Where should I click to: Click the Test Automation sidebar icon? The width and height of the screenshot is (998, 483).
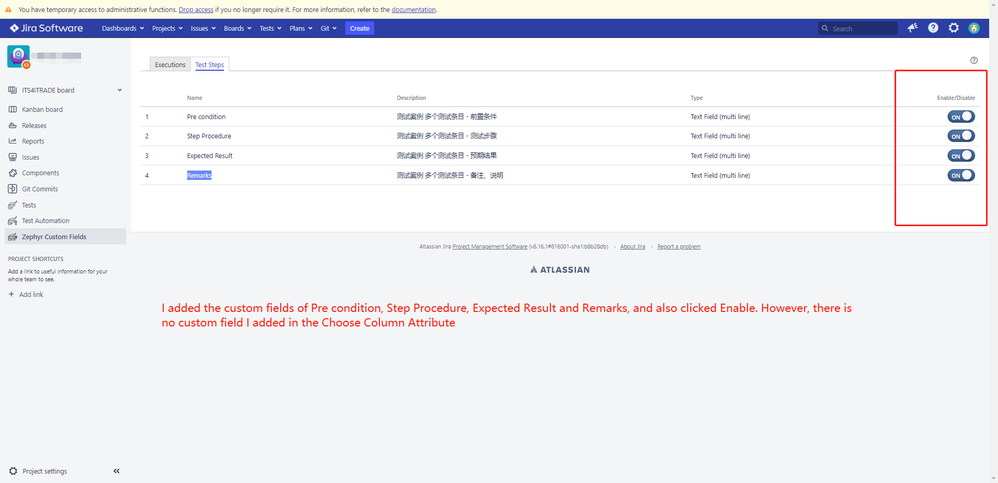click(x=12, y=221)
